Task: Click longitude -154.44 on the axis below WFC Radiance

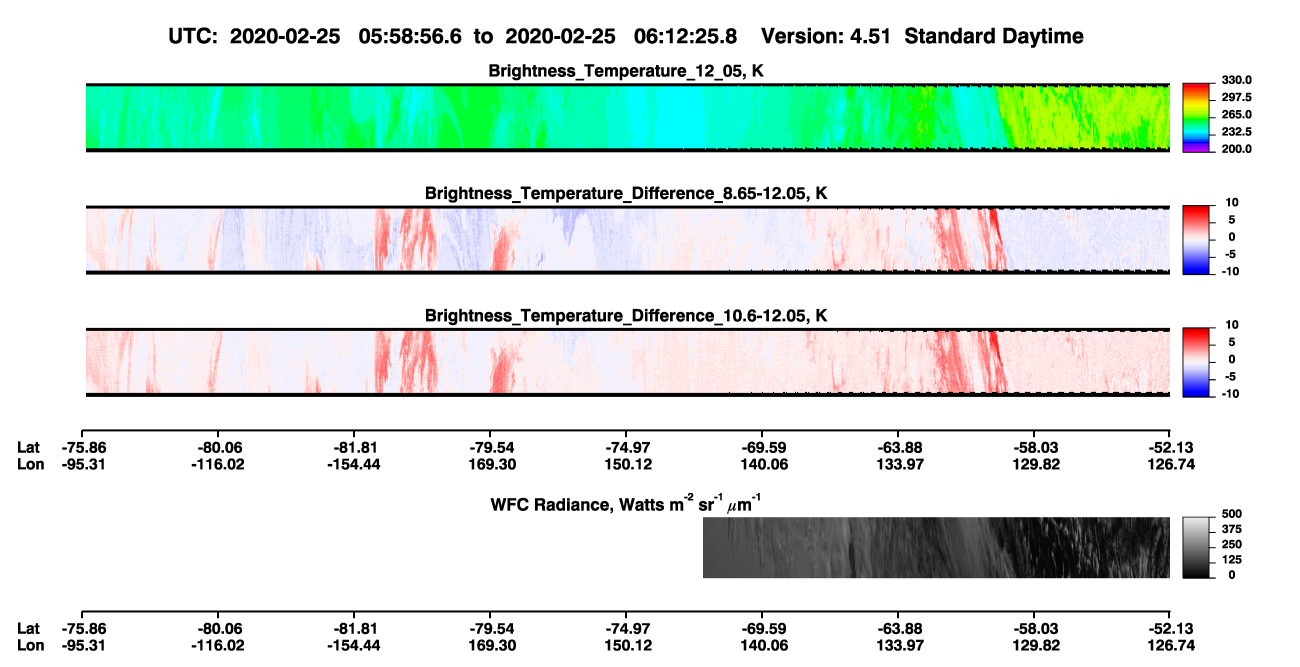Action: click(x=356, y=645)
